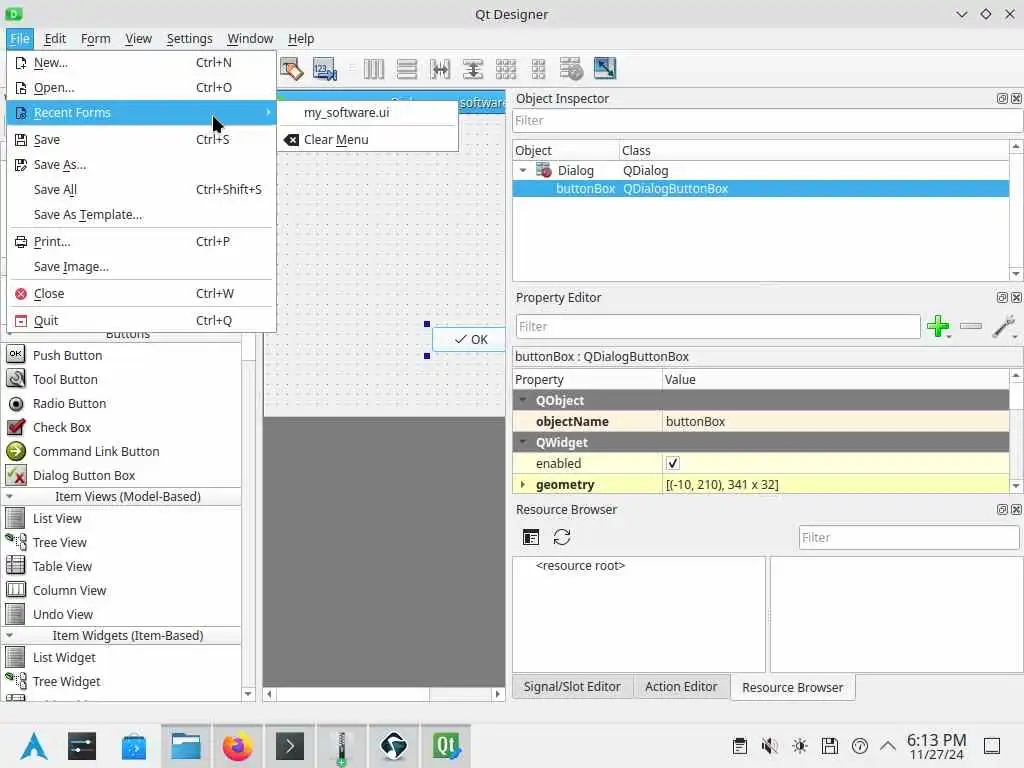Image resolution: width=1024 pixels, height=768 pixels.
Task: Collapse Item Widgets (Item-Based) category
Action: click(10, 635)
